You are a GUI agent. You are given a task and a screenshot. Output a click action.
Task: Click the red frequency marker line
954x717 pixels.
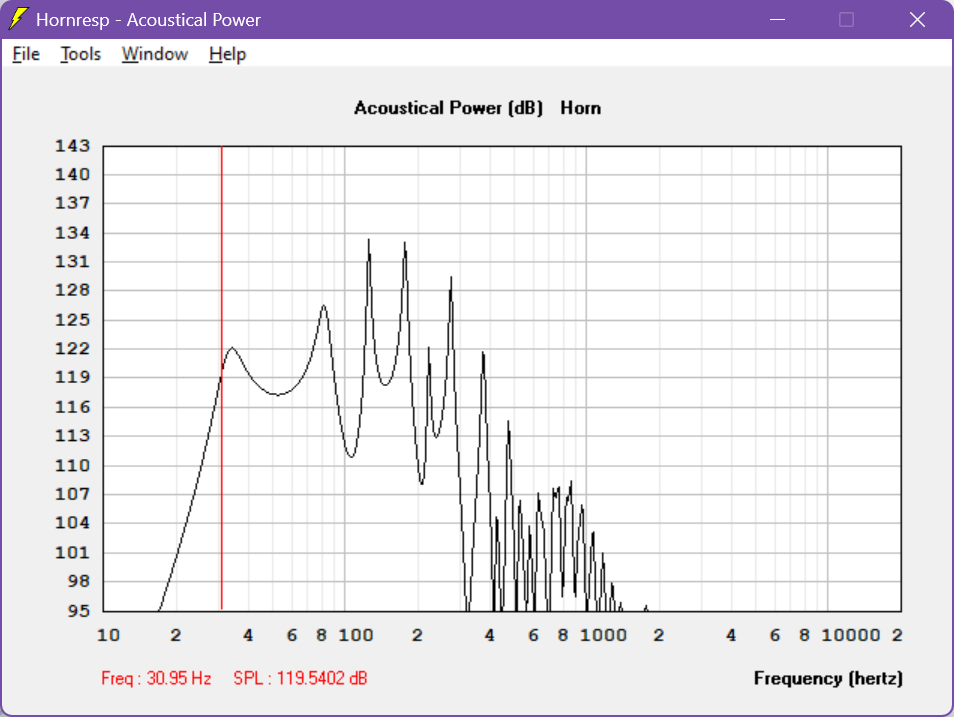pyautogui.click(x=221, y=377)
